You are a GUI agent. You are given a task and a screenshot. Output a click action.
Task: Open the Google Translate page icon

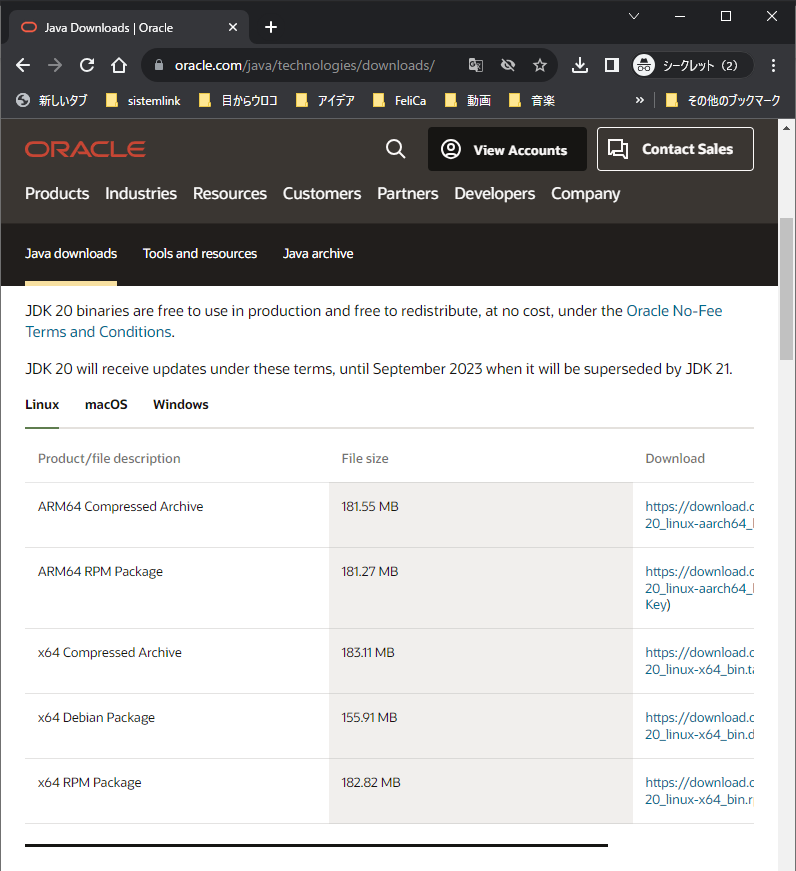pyautogui.click(x=475, y=64)
